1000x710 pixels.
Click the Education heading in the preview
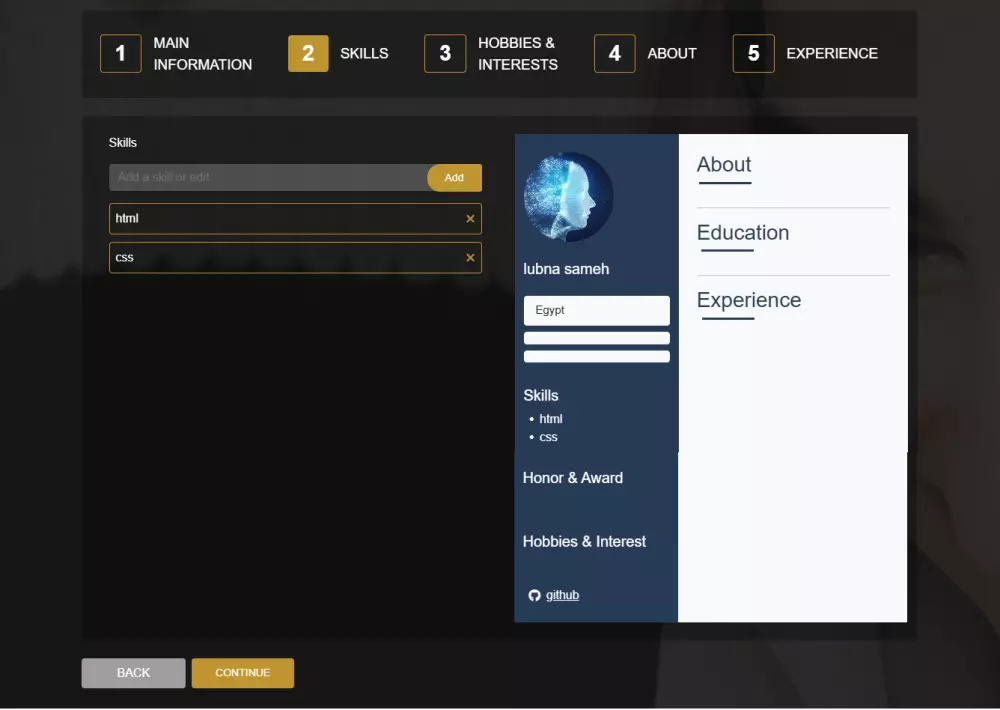click(x=743, y=233)
